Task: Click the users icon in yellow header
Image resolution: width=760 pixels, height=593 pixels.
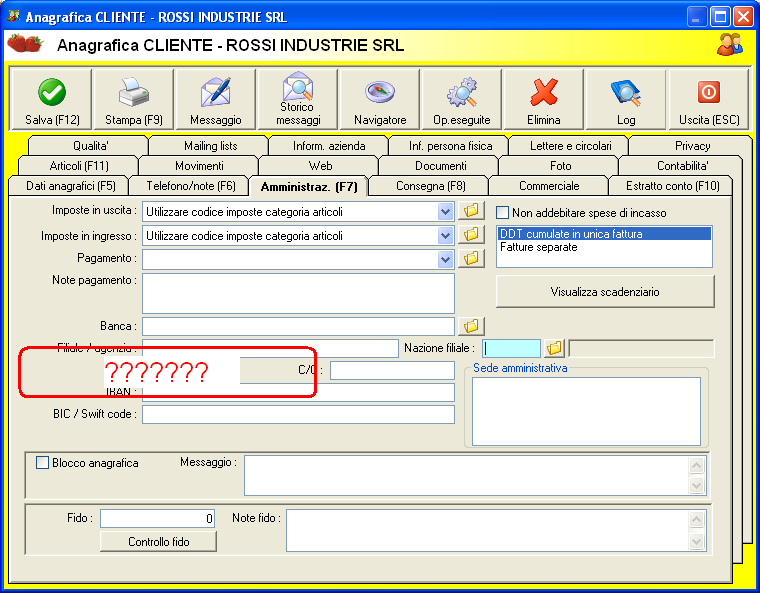Action: coord(729,44)
